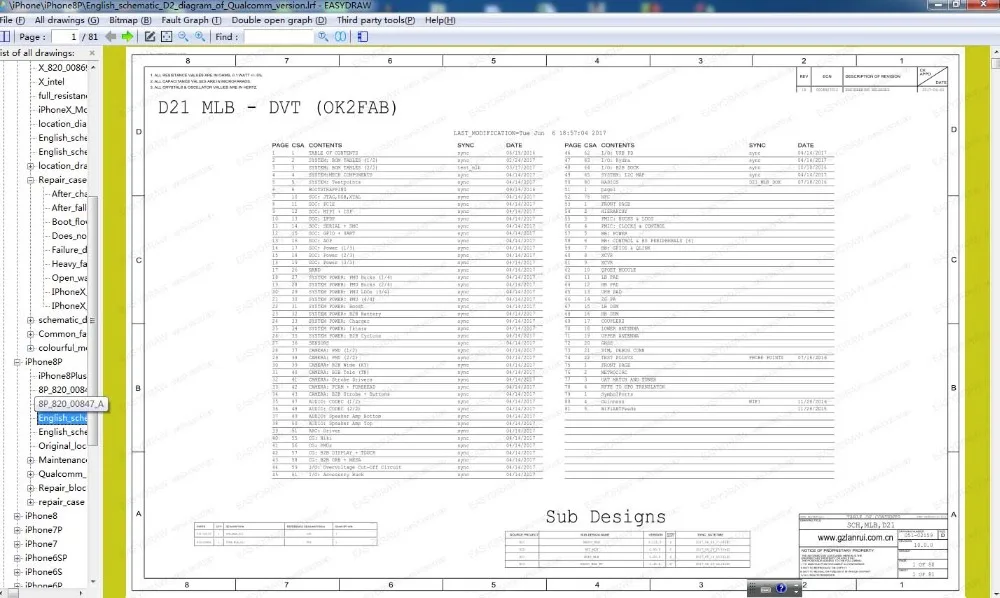Expand the schematic_d tree node

click(x=30, y=320)
